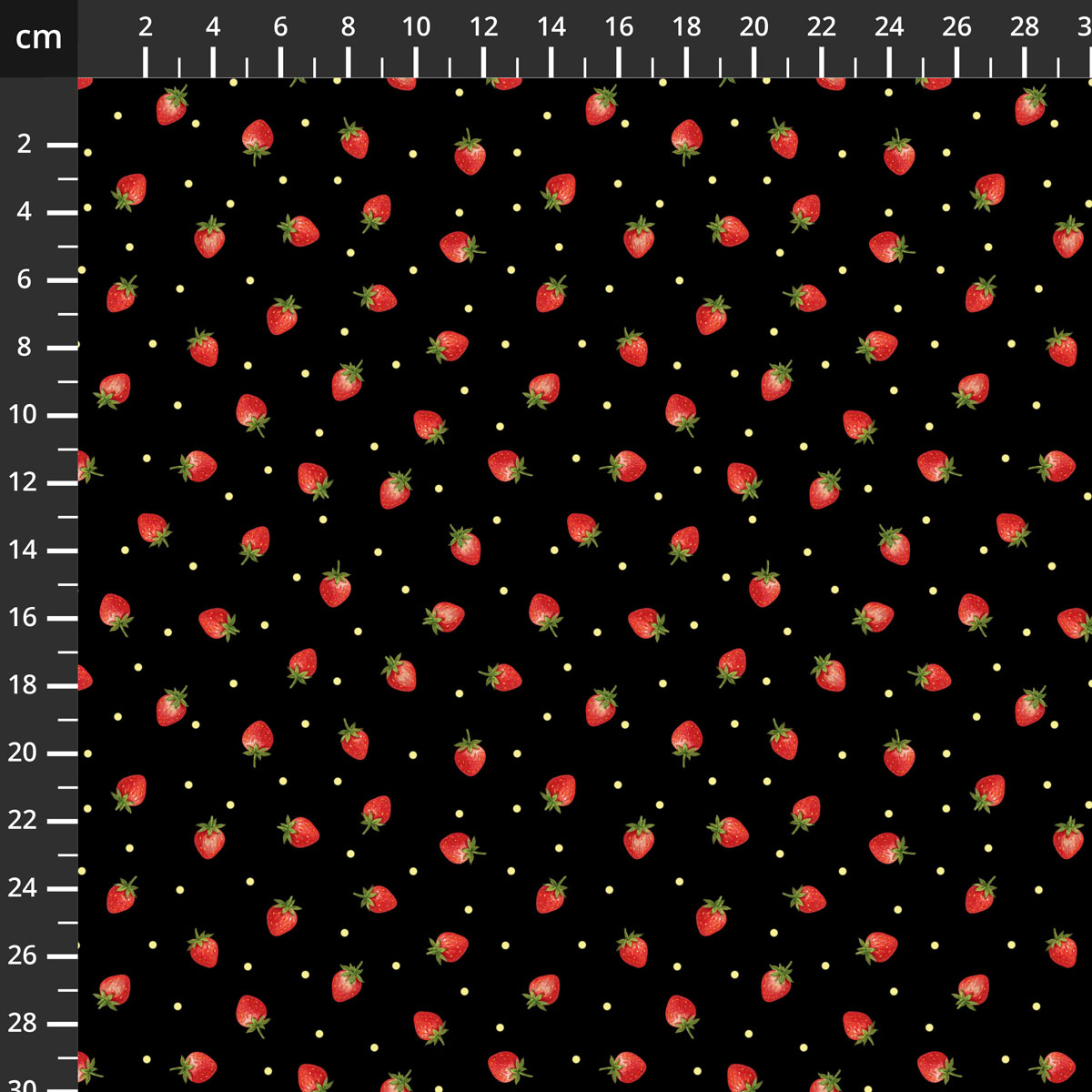1092x1092 pixels.
Task: Select the 8 mark on the horizontal ruler
Action: point(348,27)
